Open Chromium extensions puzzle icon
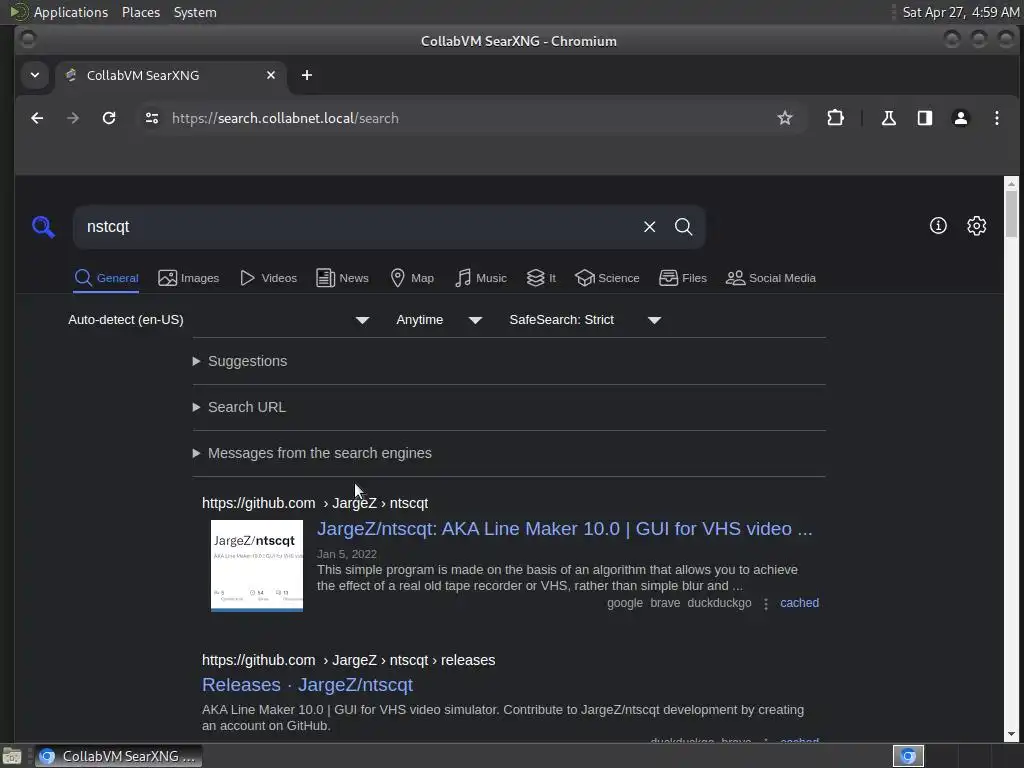This screenshot has height=768, width=1024. 835,118
